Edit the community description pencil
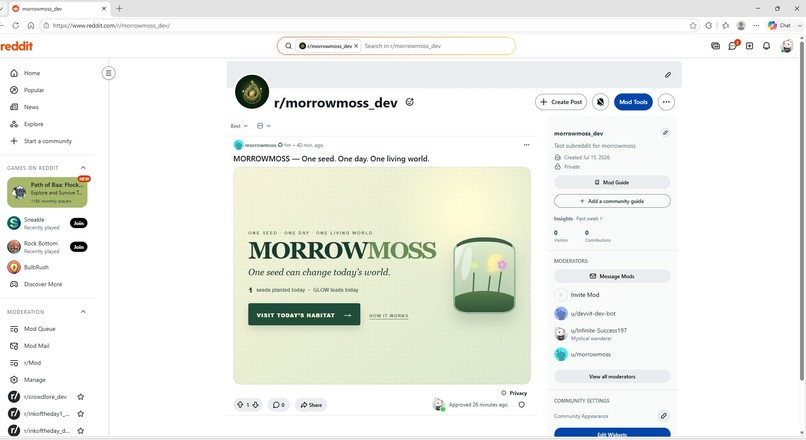 pos(665,133)
